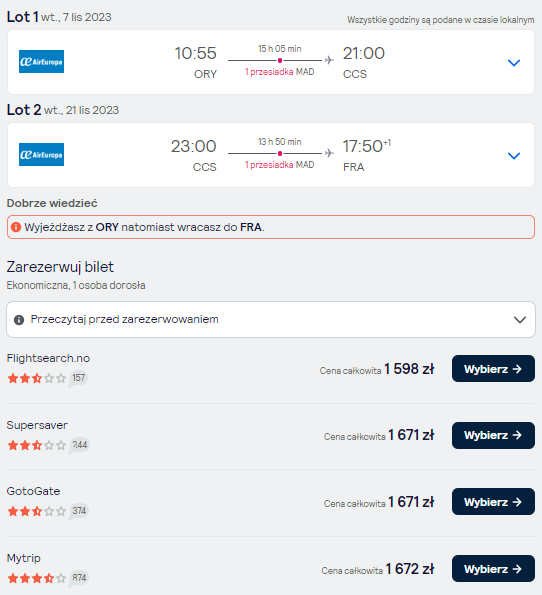Screen dimensions: 542x595
Task: Click info icon beside Przeczytaj przed zarezerwowaniem
Action: pos(19,320)
